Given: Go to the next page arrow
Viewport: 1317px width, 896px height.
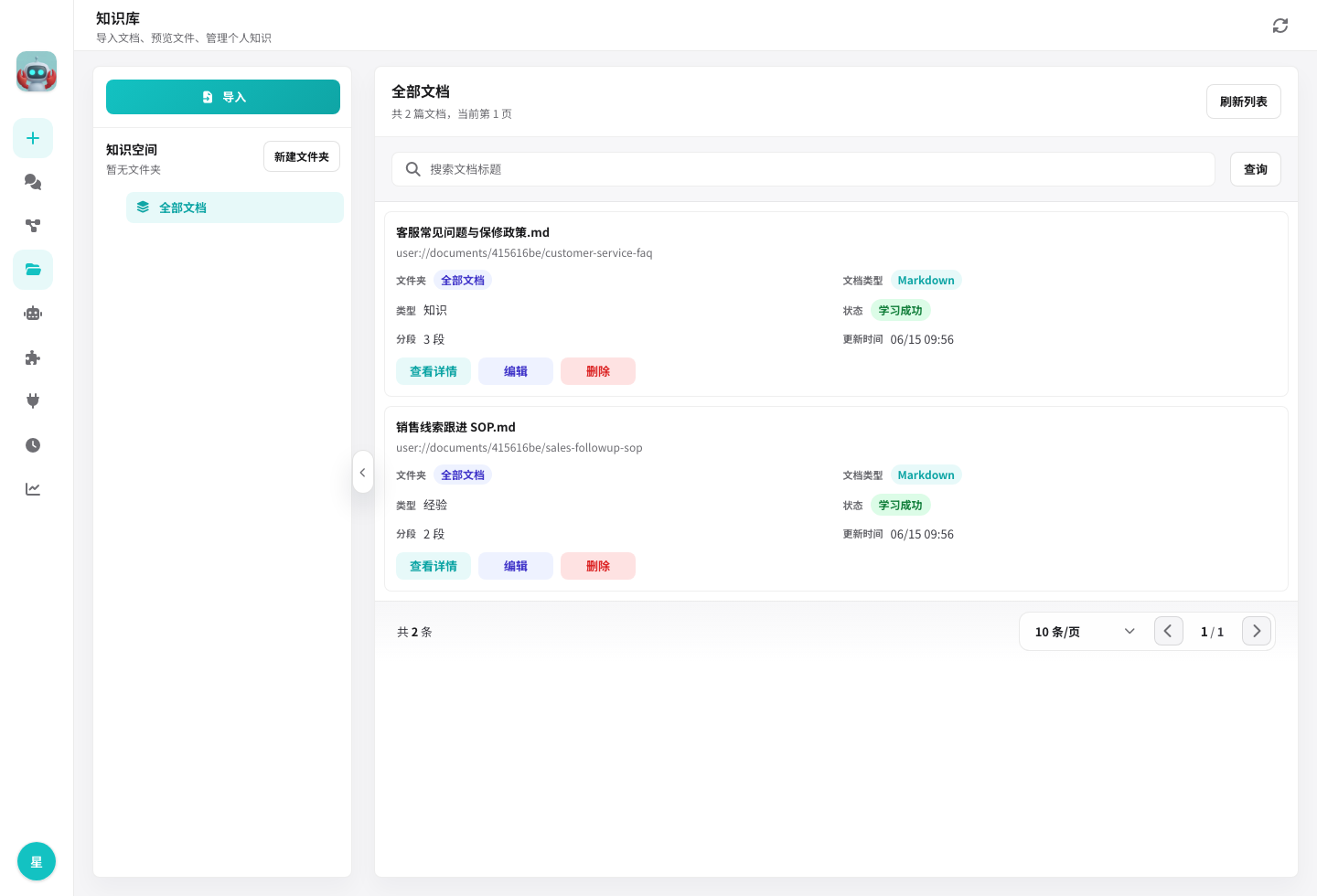Looking at the screenshot, I should (x=1257, y=631).
